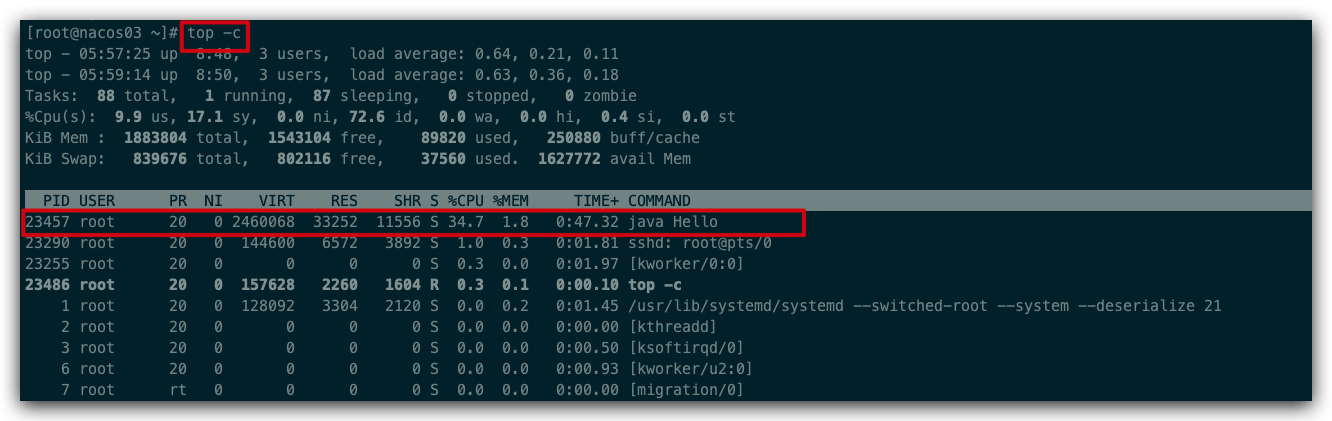Click the highlighted "top -c" command text
Image resolution: width=1332 pixels, height=421 pixels.
coord(215,33)
